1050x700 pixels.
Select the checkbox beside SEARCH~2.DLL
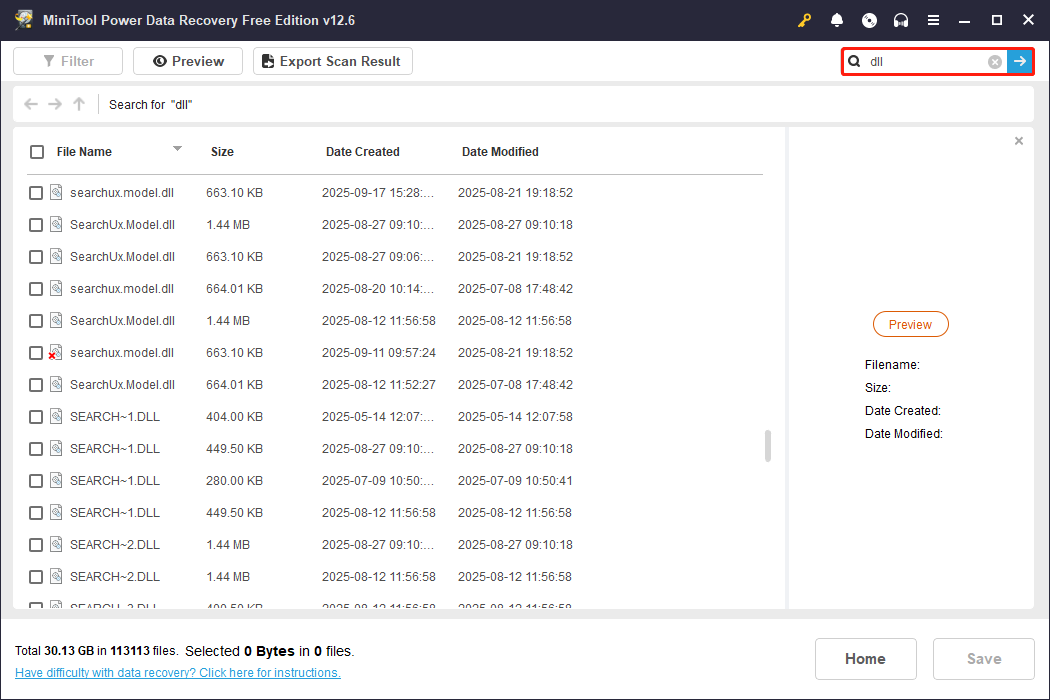click(x=36, y=544)
